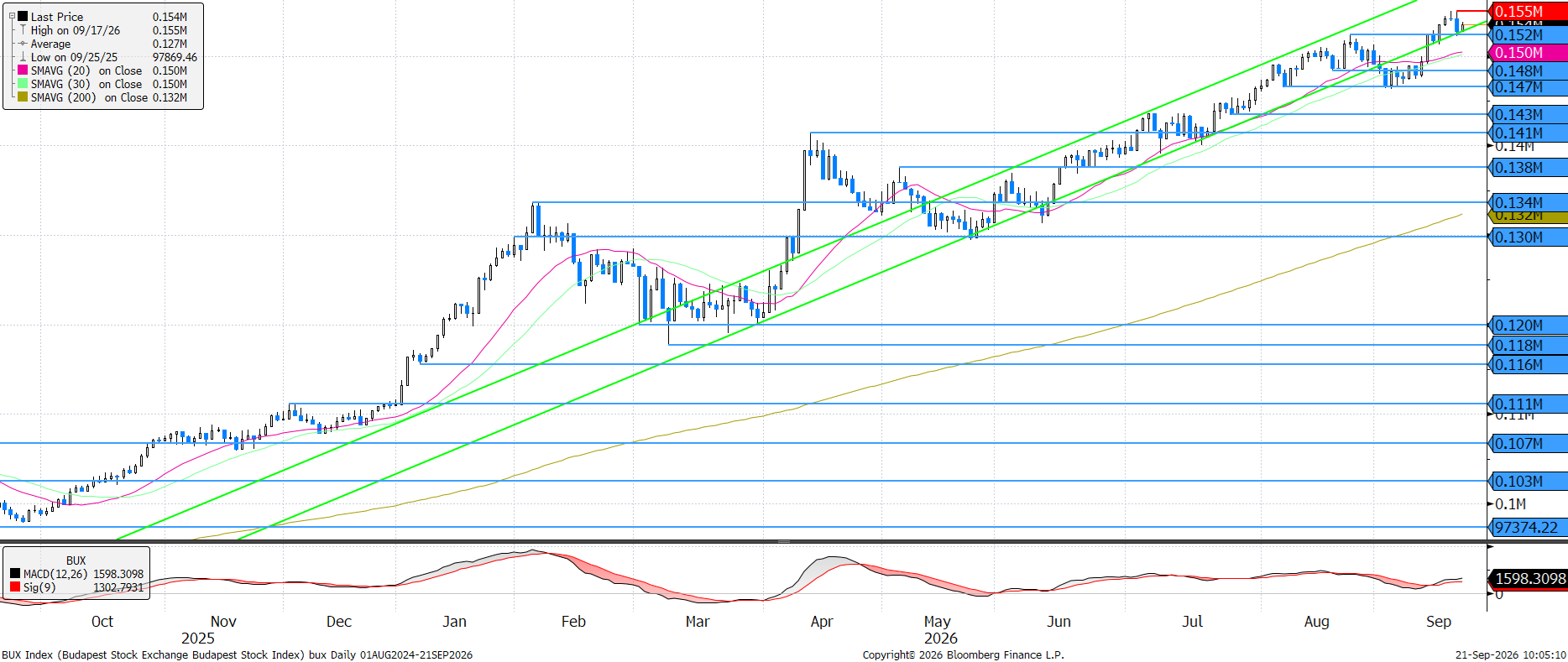Collapse the Last Price legend tree
This screenshot has height=662, width=1568.
point(12,16)
